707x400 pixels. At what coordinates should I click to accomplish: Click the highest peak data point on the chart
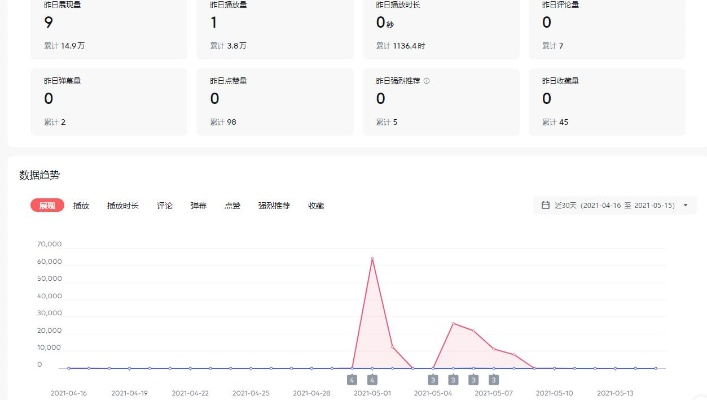click(372, 258)
